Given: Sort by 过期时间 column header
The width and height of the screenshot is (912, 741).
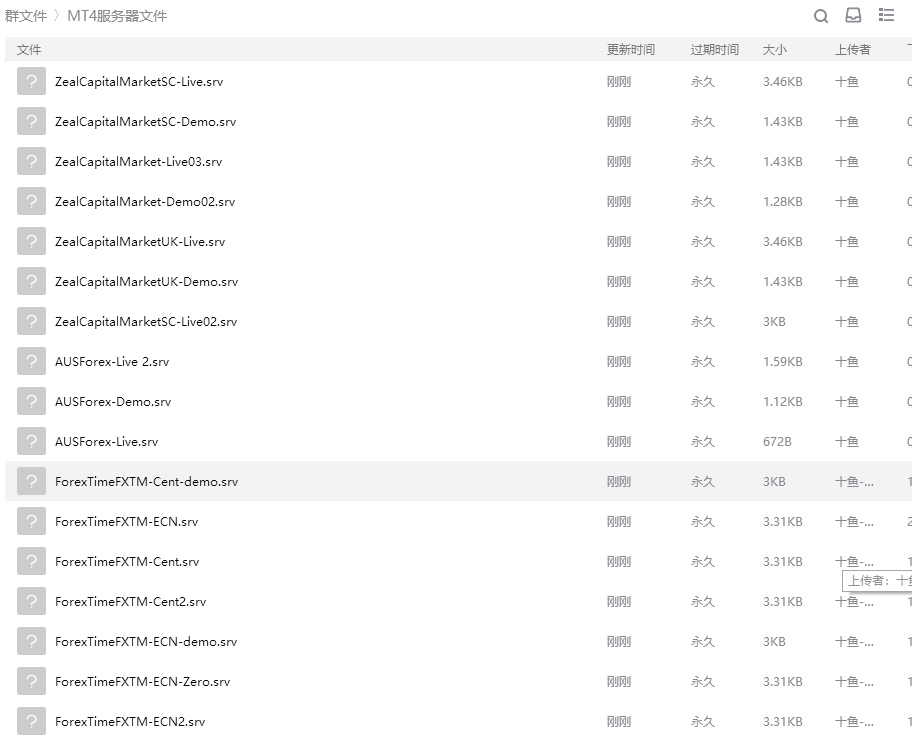Looking at the screenshot, I should click(x=714, y=50).
